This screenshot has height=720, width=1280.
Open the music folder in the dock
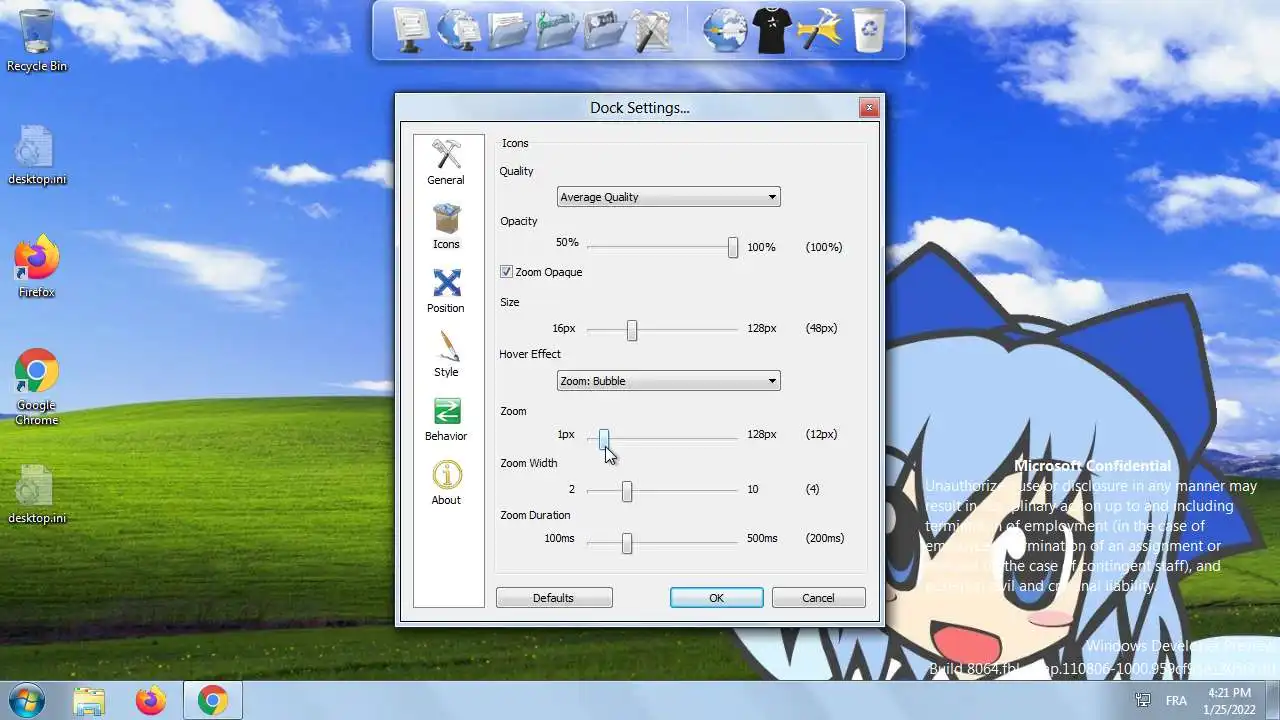click(x=556, y=30)
